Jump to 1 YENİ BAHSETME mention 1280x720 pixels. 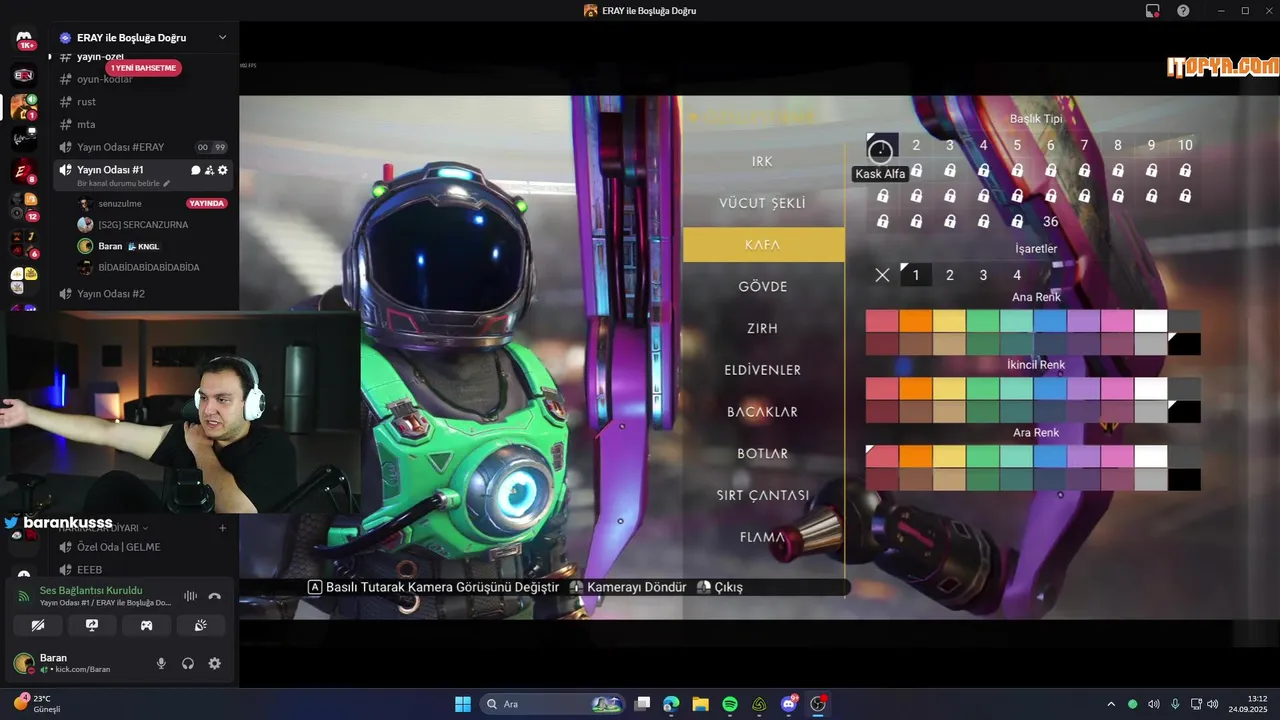pyautogui.click(x=144, y=68)
